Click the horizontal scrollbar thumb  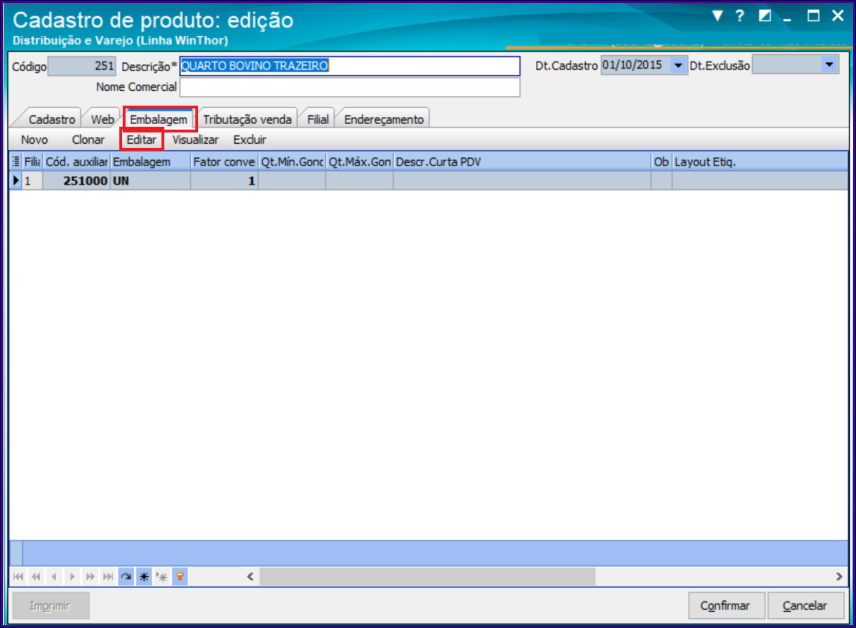click(427, 577)
